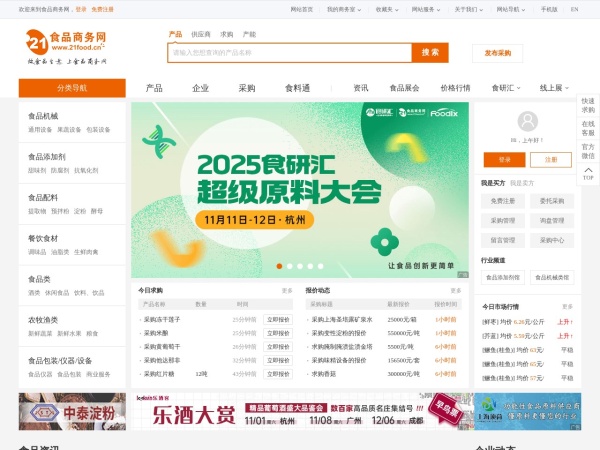Click the 采购管理 button

(x=503, y=220)
